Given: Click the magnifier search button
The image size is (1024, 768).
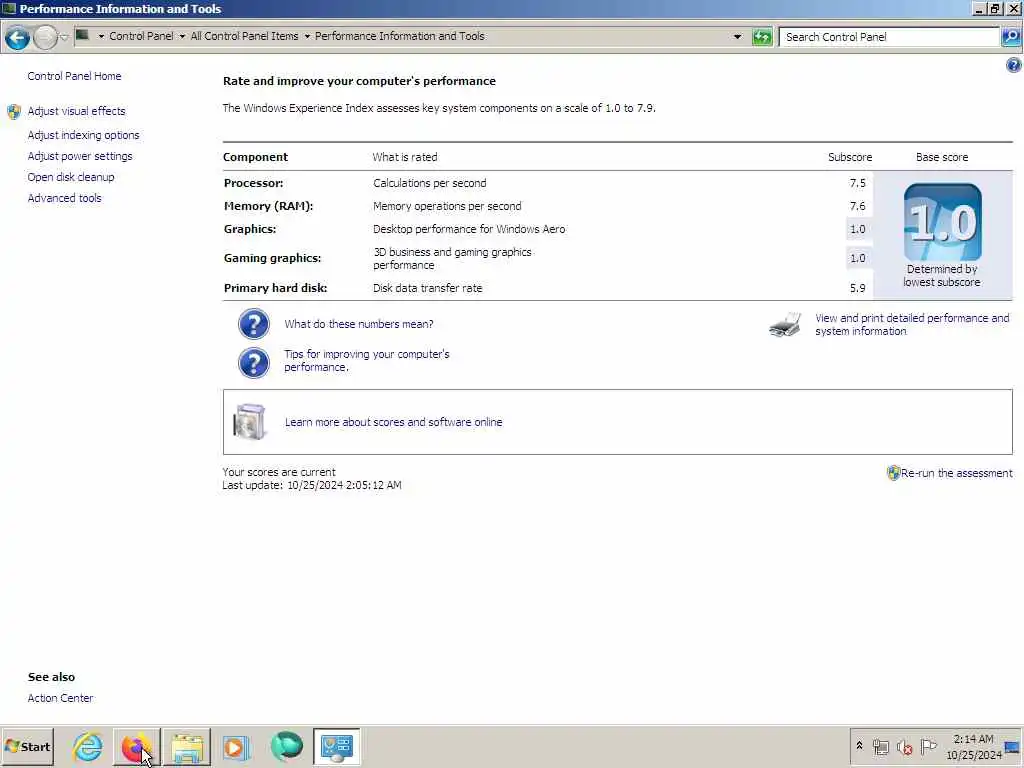Looking at the screenshot, I should point(1011,37).
